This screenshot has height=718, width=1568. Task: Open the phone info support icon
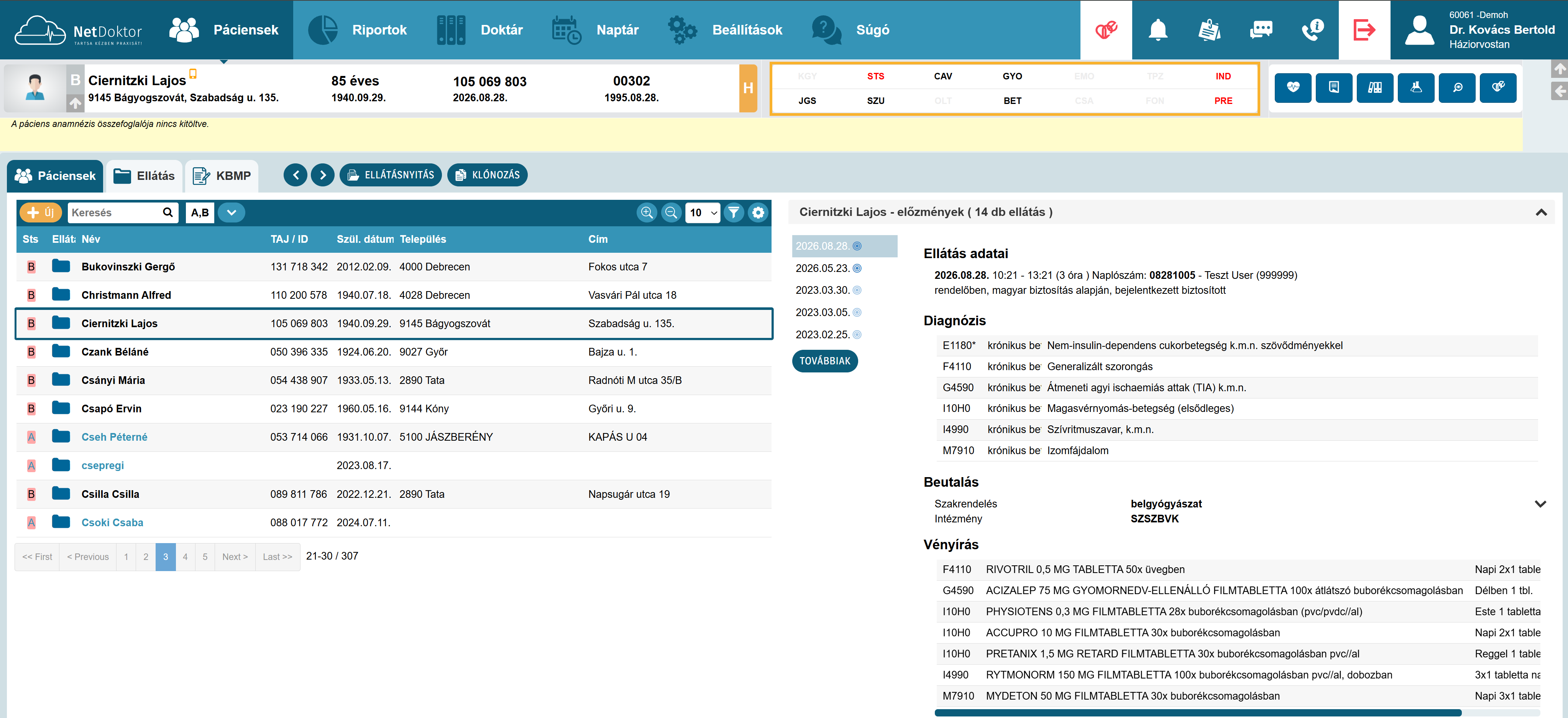point(1312,30)
